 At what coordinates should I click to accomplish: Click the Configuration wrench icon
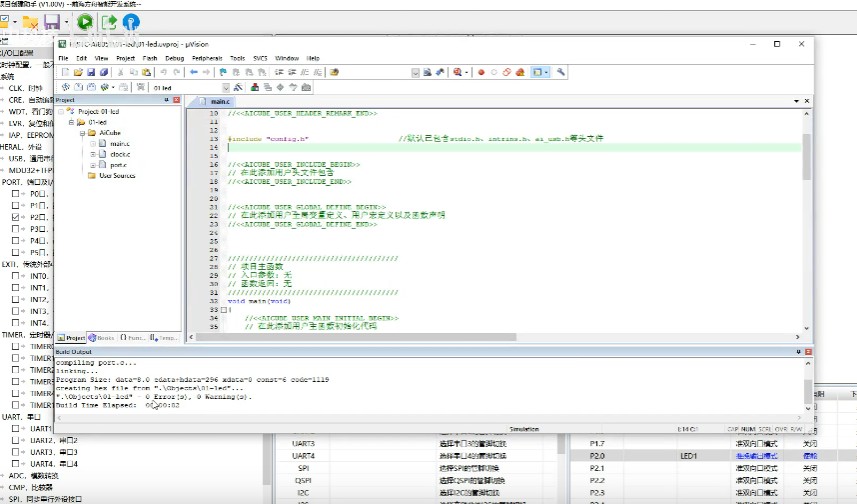click(x=562, y=72)
